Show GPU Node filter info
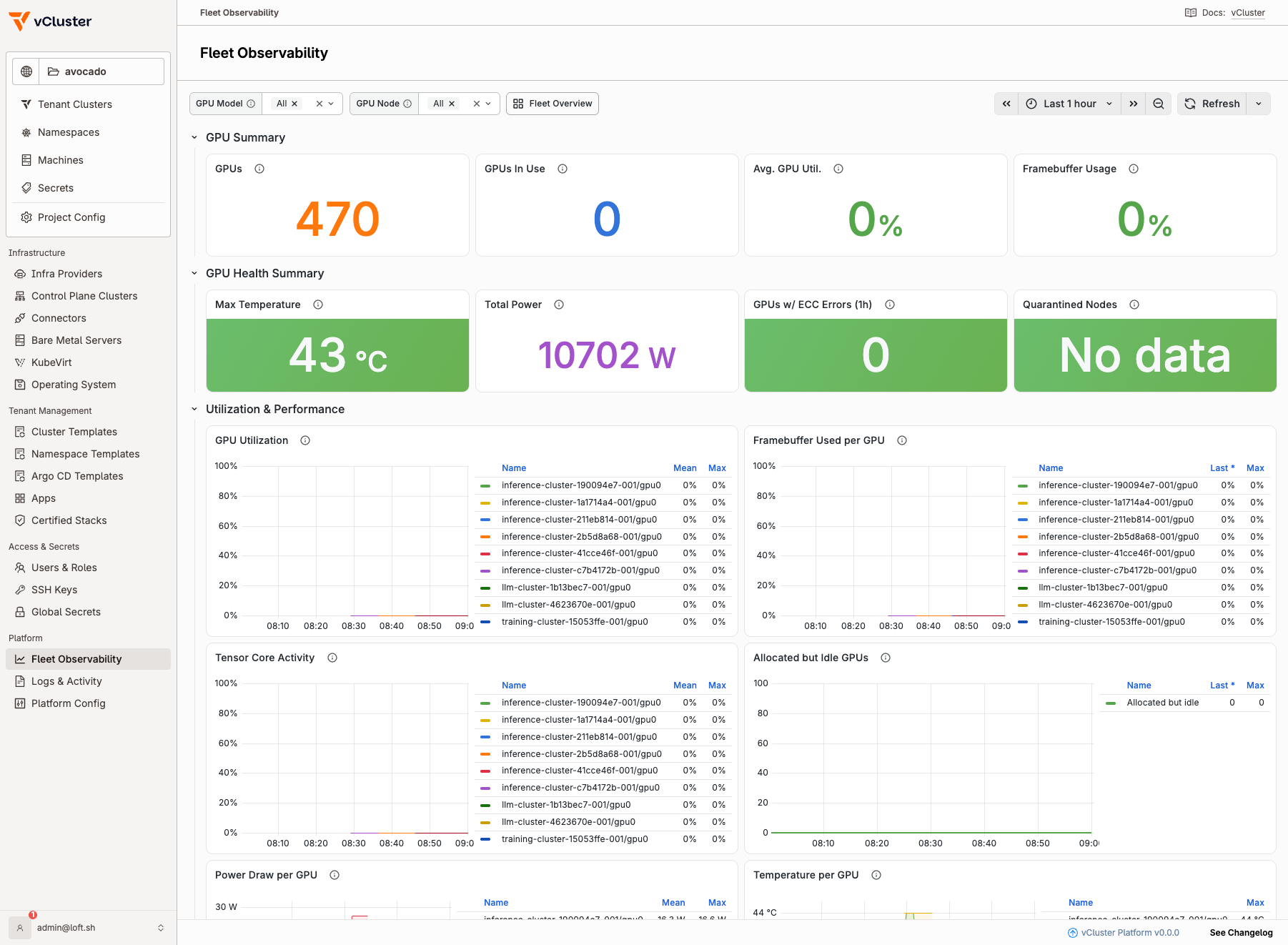The width and height of the screenshot is (1288, 945). tap(407, 104)
